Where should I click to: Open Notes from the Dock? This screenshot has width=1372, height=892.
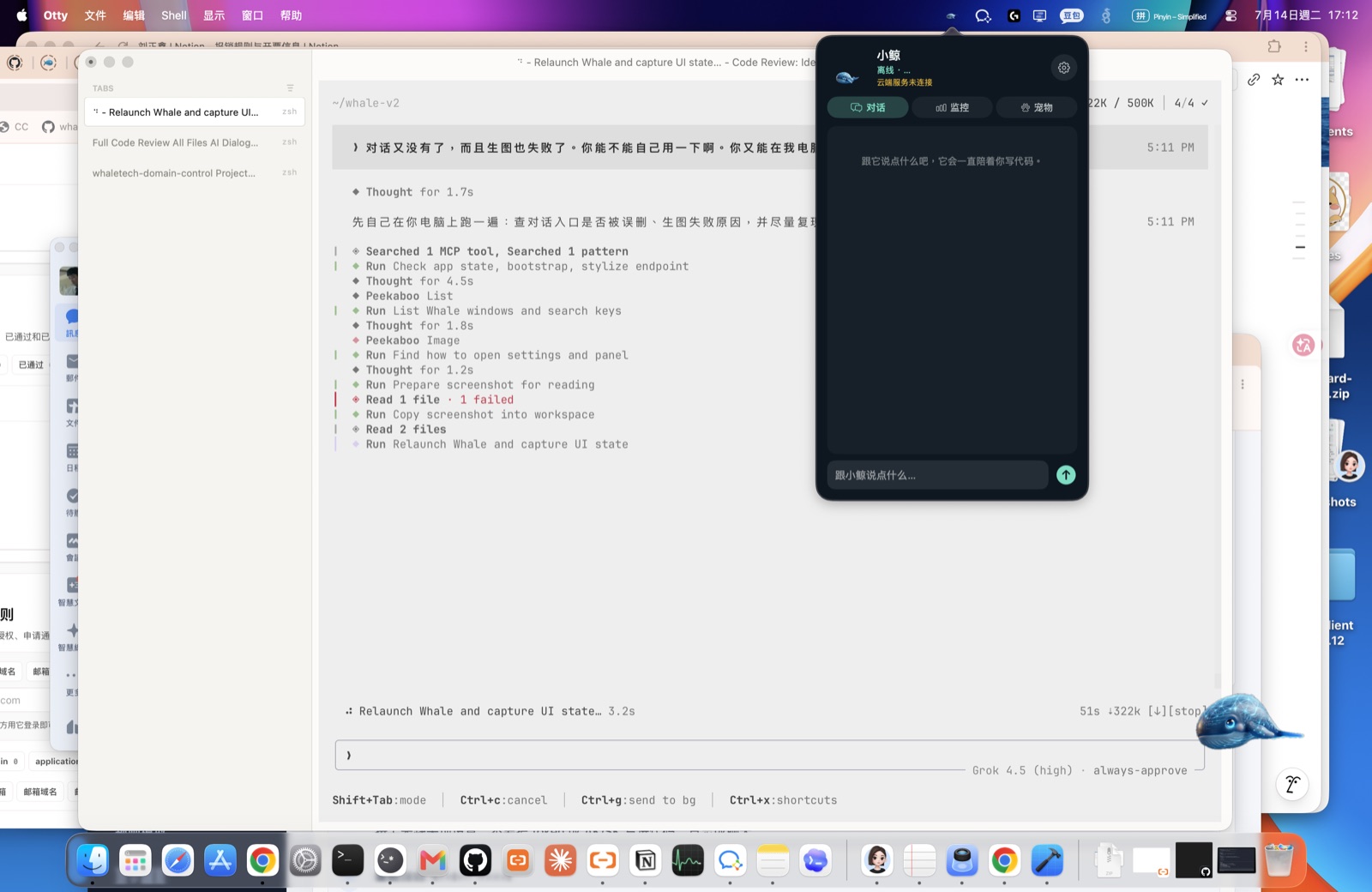click(773, 860)
